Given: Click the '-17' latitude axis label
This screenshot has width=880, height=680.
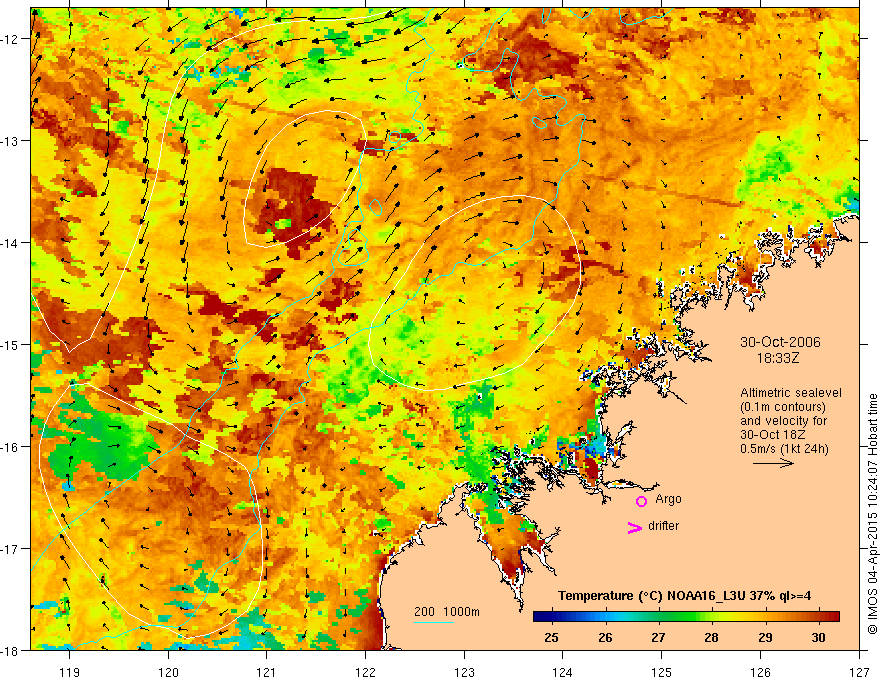Looking at the screenshot, I should coord(10,548).
